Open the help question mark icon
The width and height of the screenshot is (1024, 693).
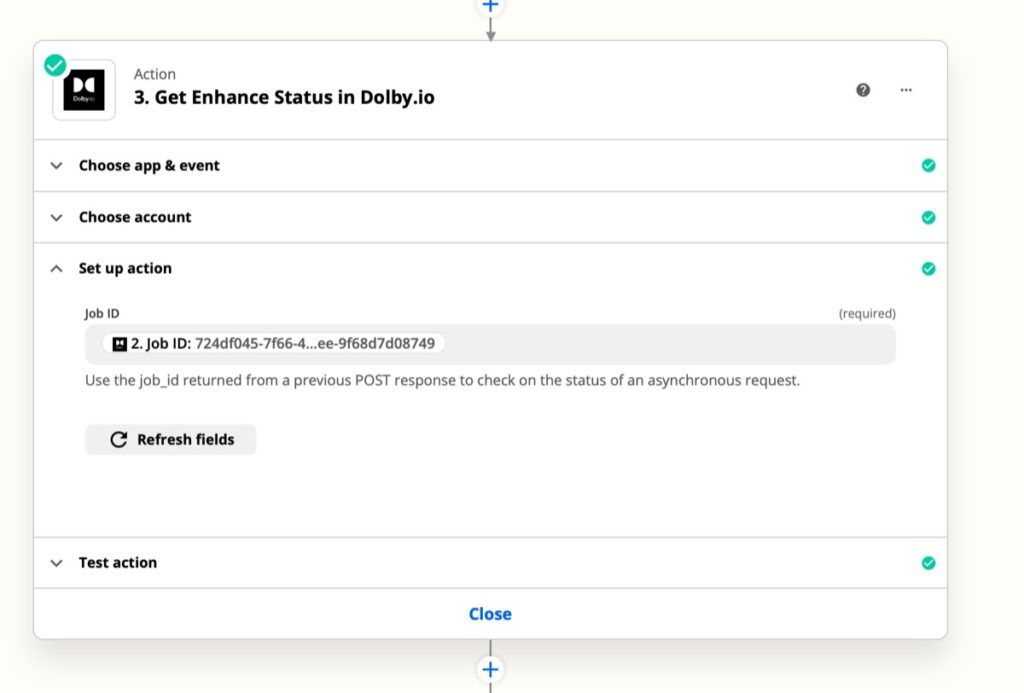pos(863,90)
